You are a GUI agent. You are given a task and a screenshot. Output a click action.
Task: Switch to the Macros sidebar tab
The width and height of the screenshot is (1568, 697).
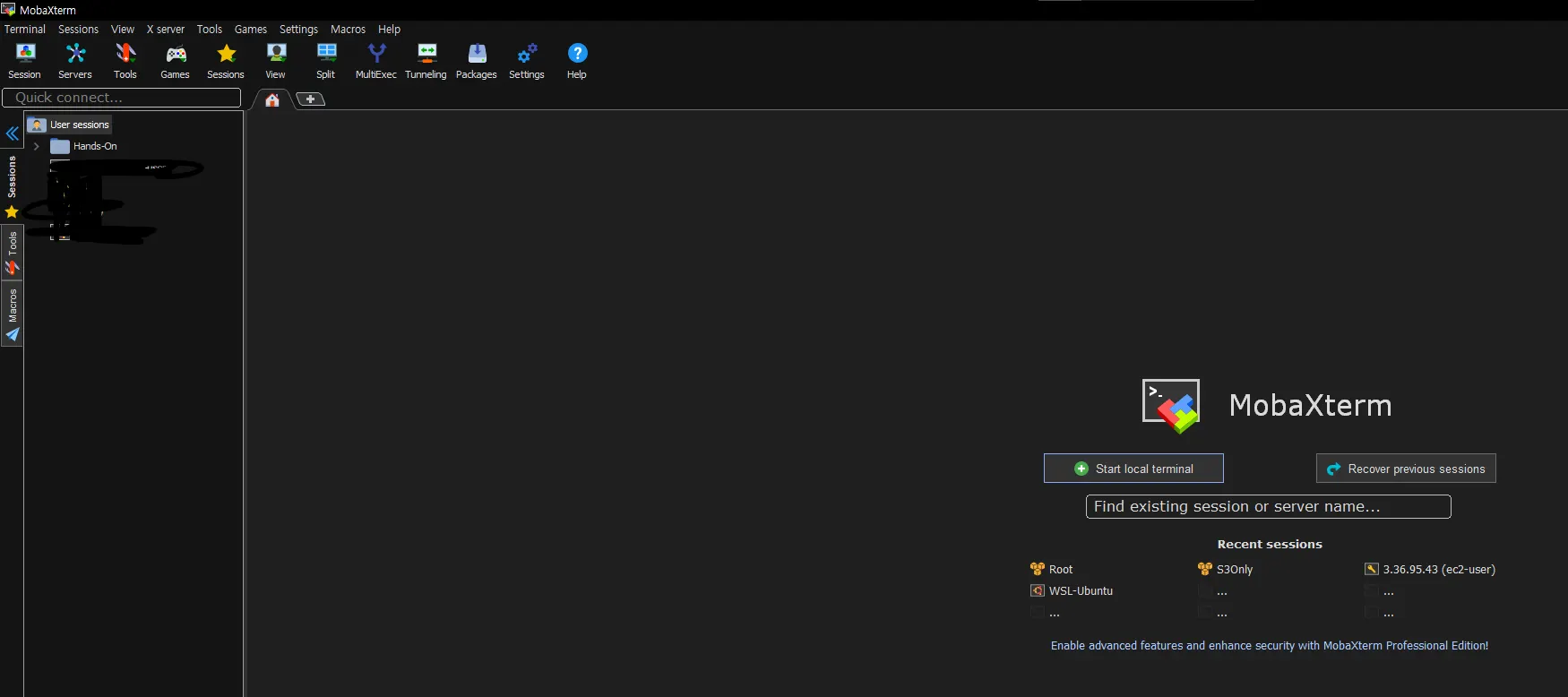pos(12,314)
